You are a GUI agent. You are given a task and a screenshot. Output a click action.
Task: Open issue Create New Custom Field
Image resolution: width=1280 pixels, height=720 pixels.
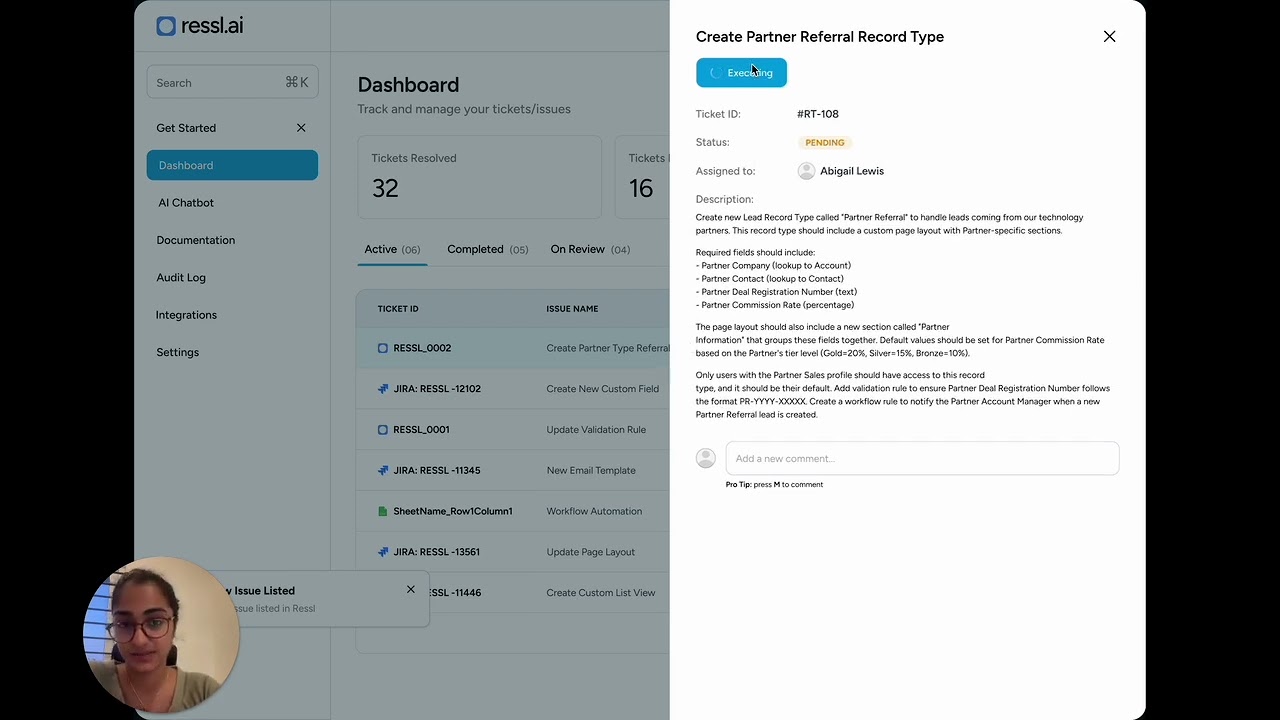[x=602, y=389]
